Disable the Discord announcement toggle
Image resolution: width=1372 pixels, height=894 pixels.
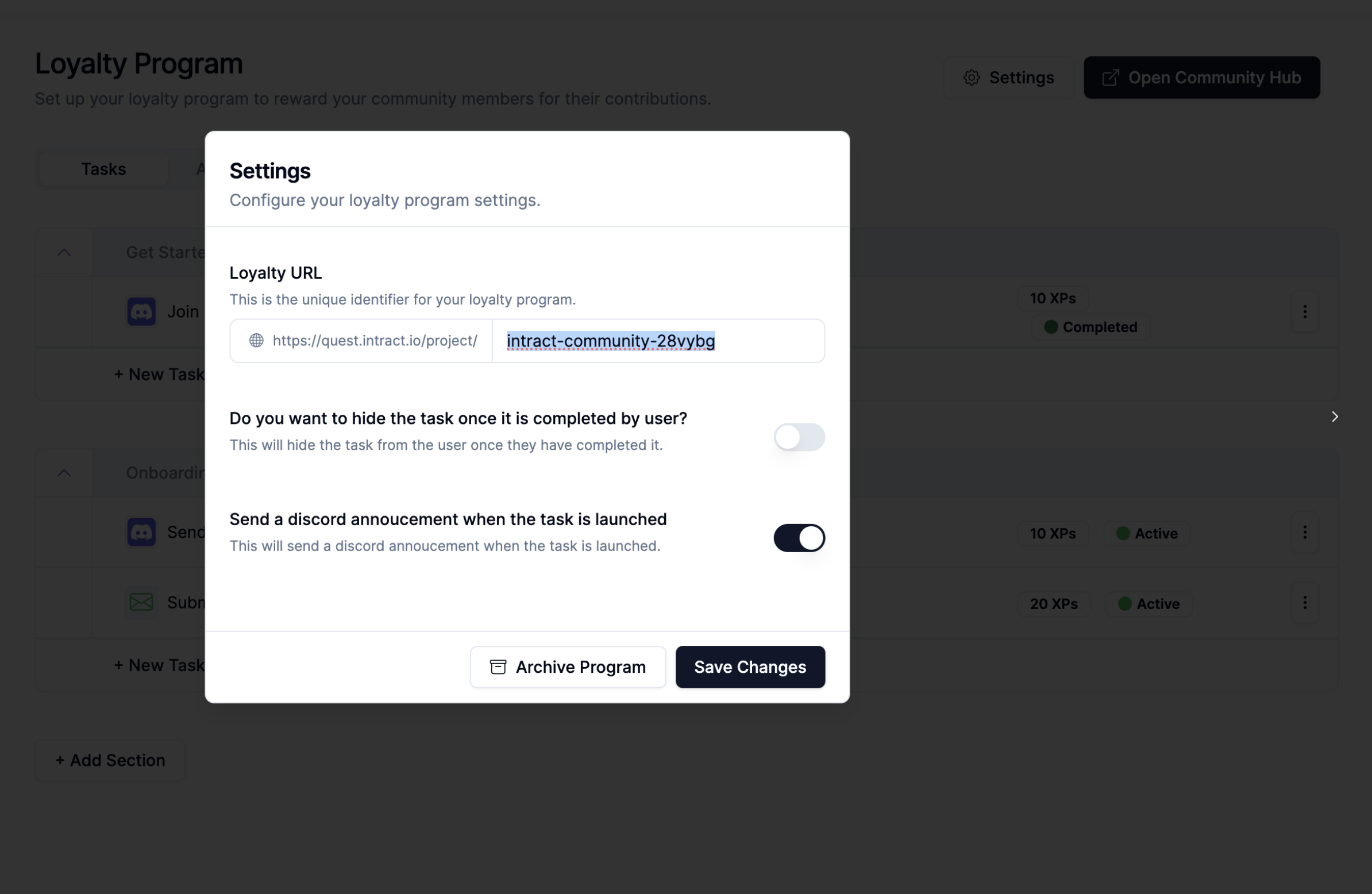[x=799, y=538]
